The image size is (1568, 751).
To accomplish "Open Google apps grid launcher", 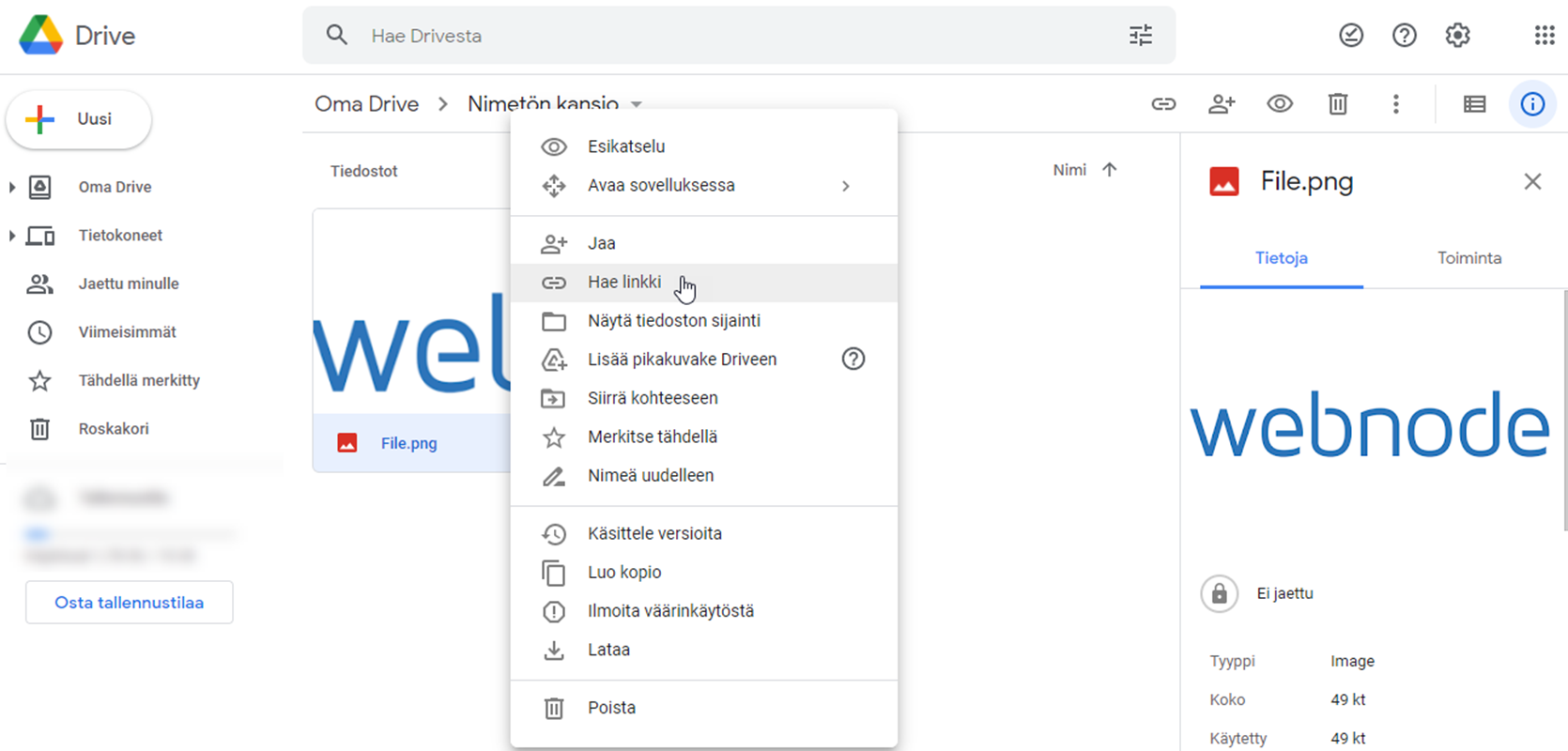I will click(1544, 36).
